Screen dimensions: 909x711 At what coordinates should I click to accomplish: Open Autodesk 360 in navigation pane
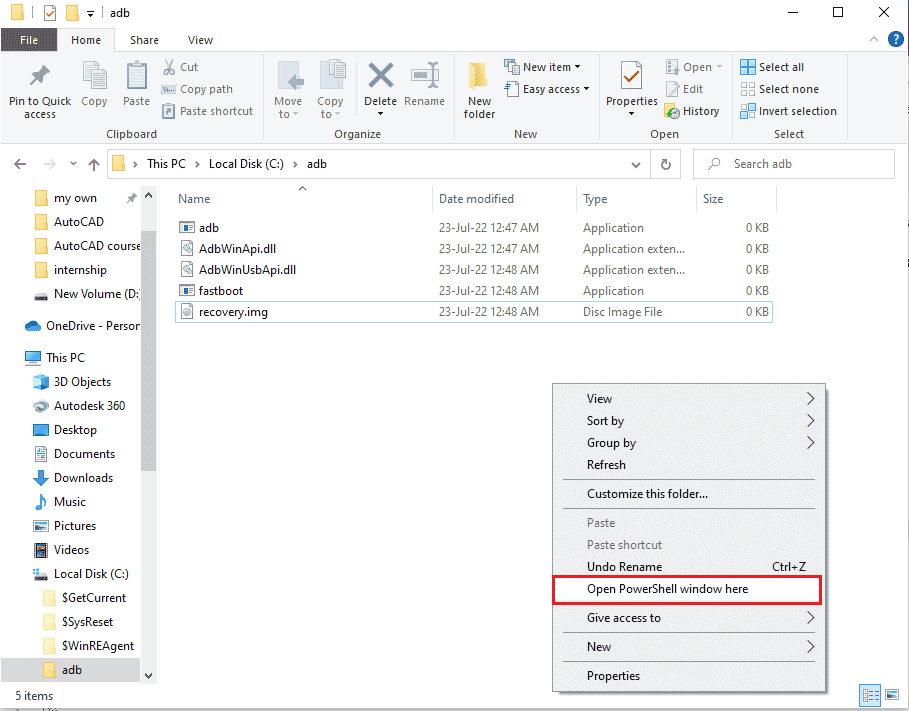pos(79,406)
